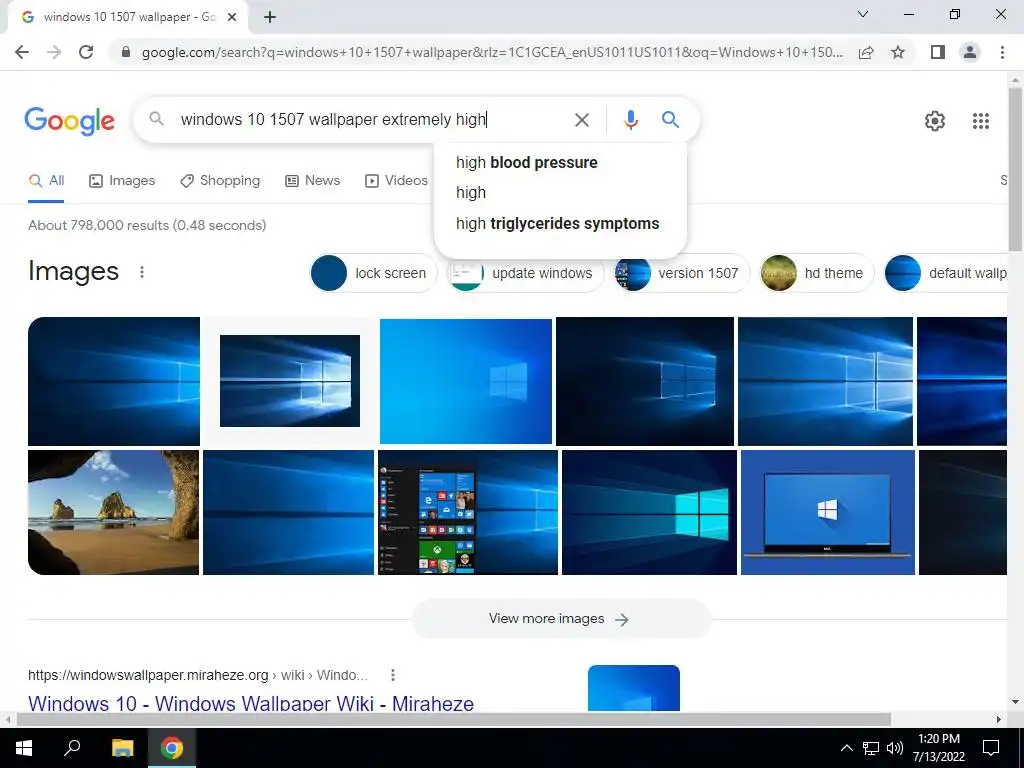Open the volume control in system tray
This screenshot has height=768, width=1024.
point(895,748)
